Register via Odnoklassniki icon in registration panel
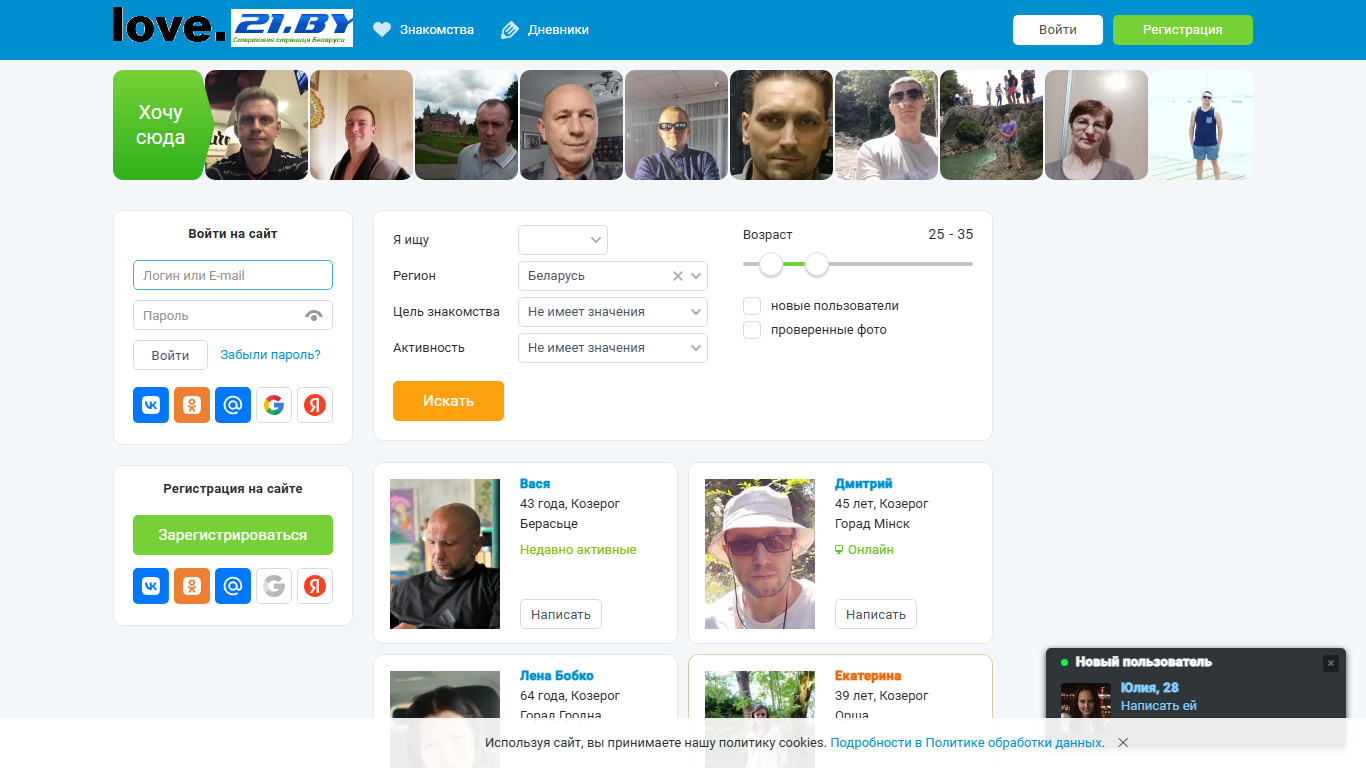Image resolution: width=1366 pixels, height=768 pixels. click(192, 586)
